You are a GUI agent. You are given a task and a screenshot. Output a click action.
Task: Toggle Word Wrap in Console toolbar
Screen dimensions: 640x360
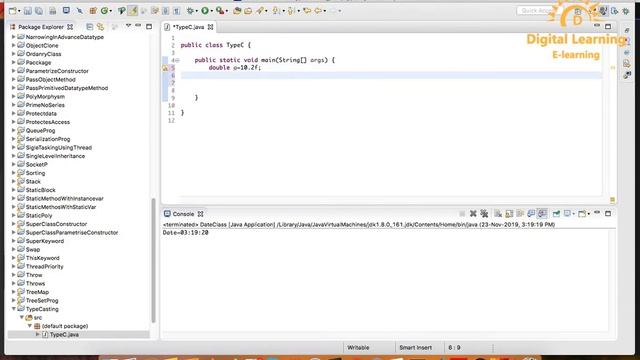tap(520, 213)
